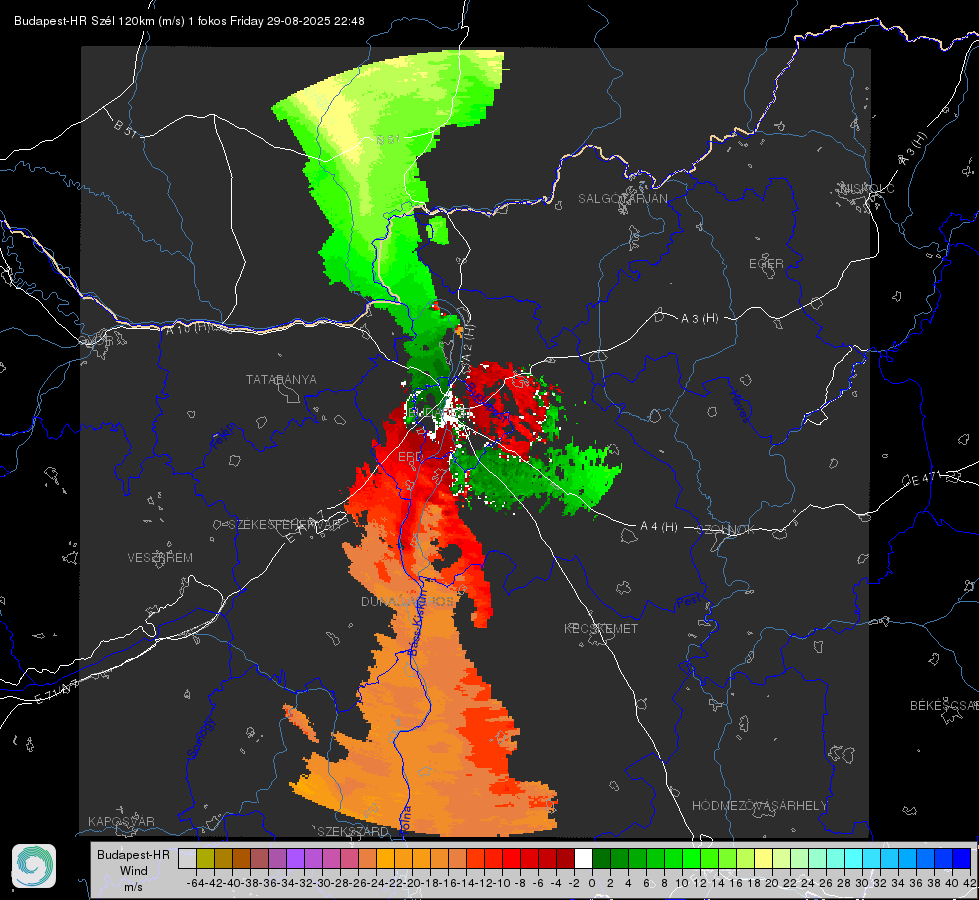Image resolution: width=979 pixels, height=900 pixels.
Task: Click the MISKOLC city label
Action: click(868, 189)
